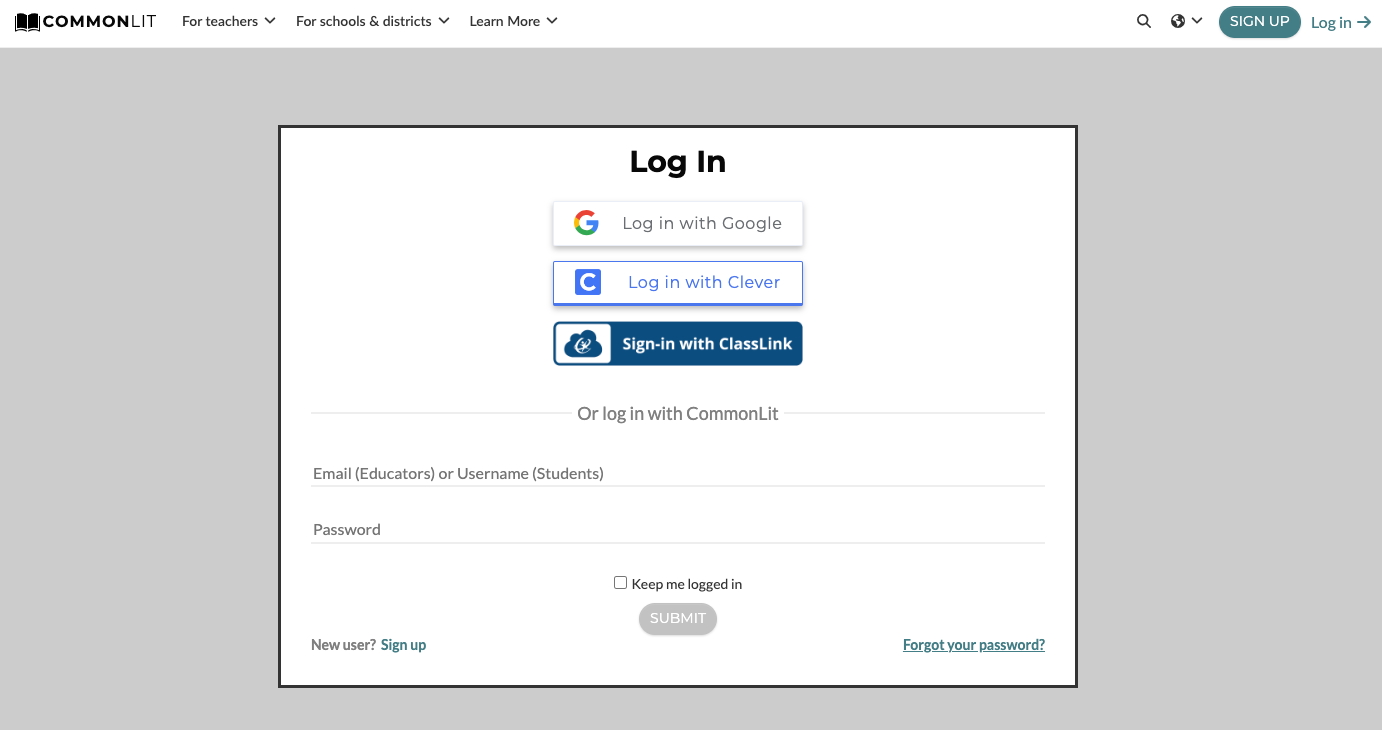Log in with Clever button
The width and height of the screenshot is (1382, 730).
pyautogui.click(x=678, y=282)
